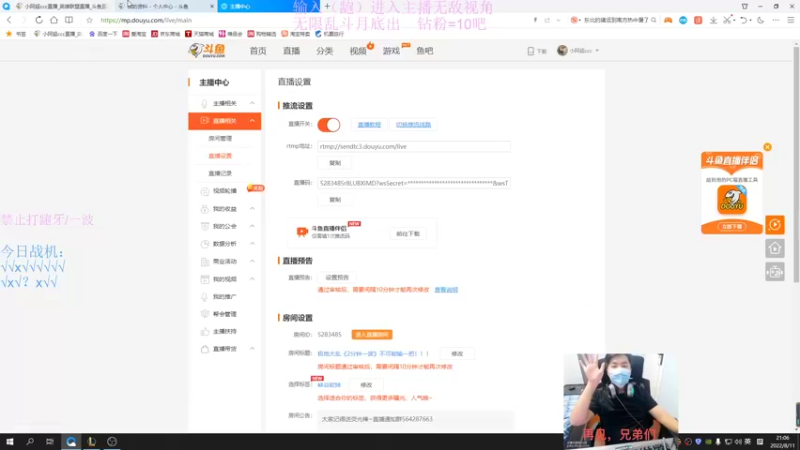
Task: Open the 查看说明 link
Action: coord(446,290)
